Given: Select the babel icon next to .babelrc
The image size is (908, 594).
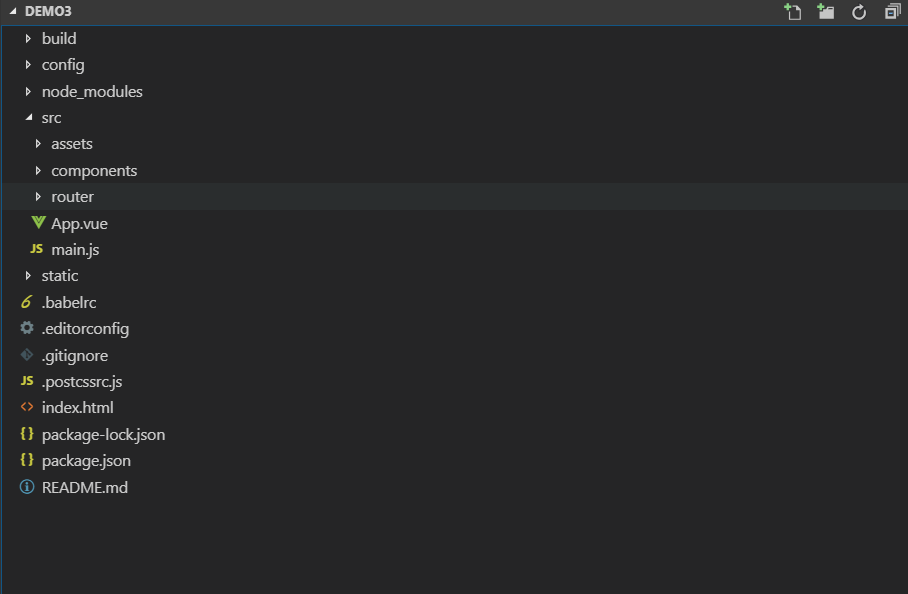Looking at the screenshot, I should click(x=26, y=301).
